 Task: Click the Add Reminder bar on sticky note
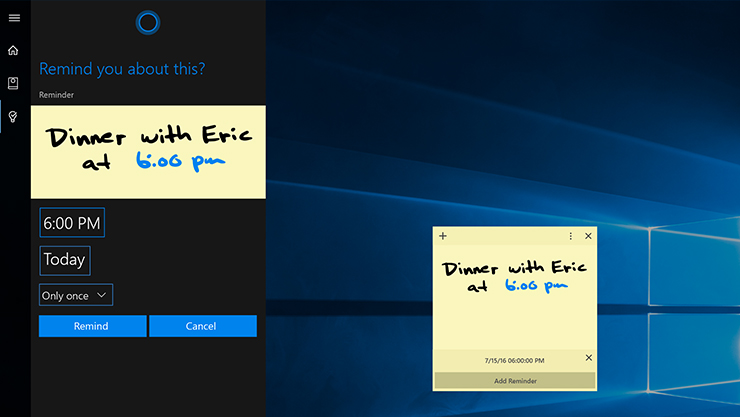click(x=515, y=381)
